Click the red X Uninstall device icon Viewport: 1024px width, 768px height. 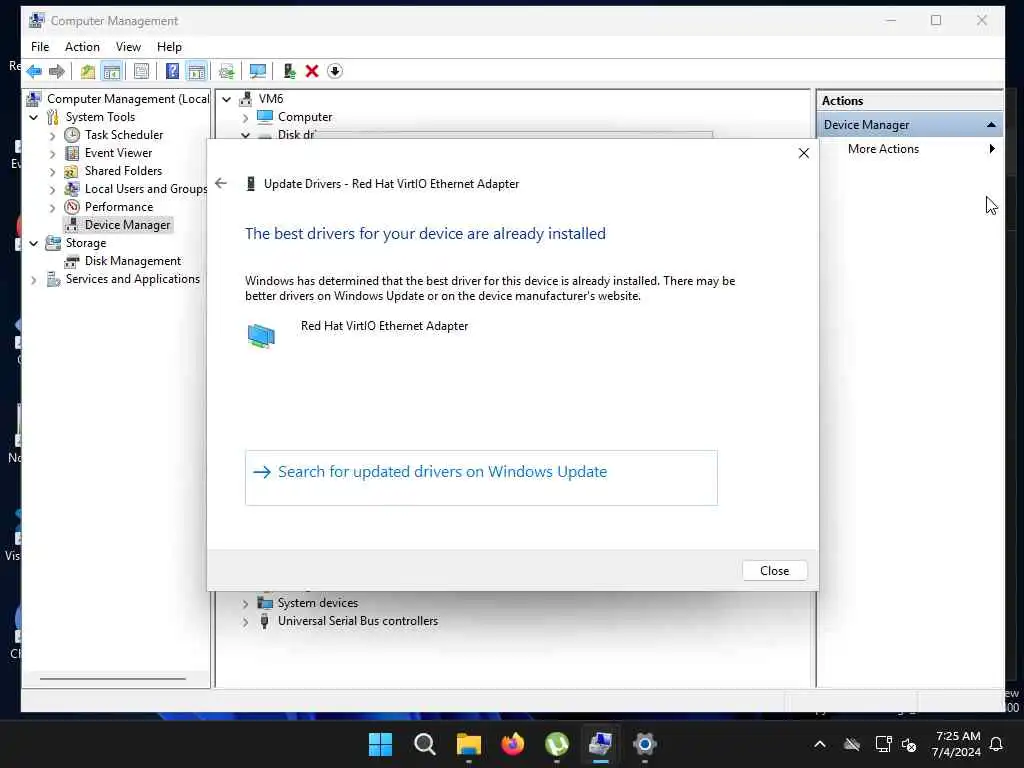pyautogui.click(x=312, y=71)
